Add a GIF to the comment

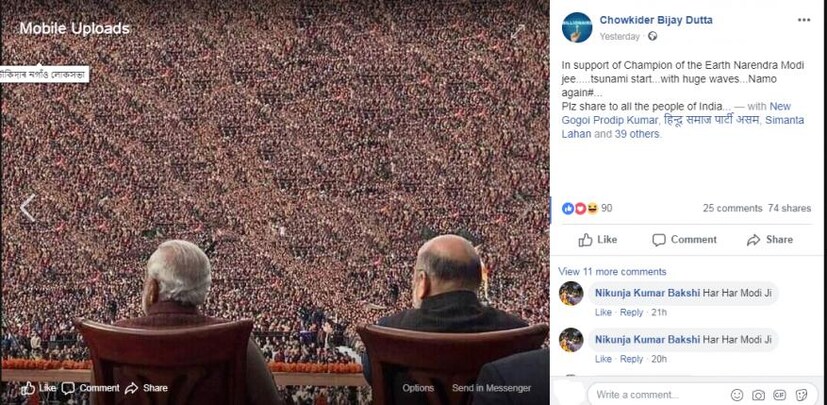[779, 394]
